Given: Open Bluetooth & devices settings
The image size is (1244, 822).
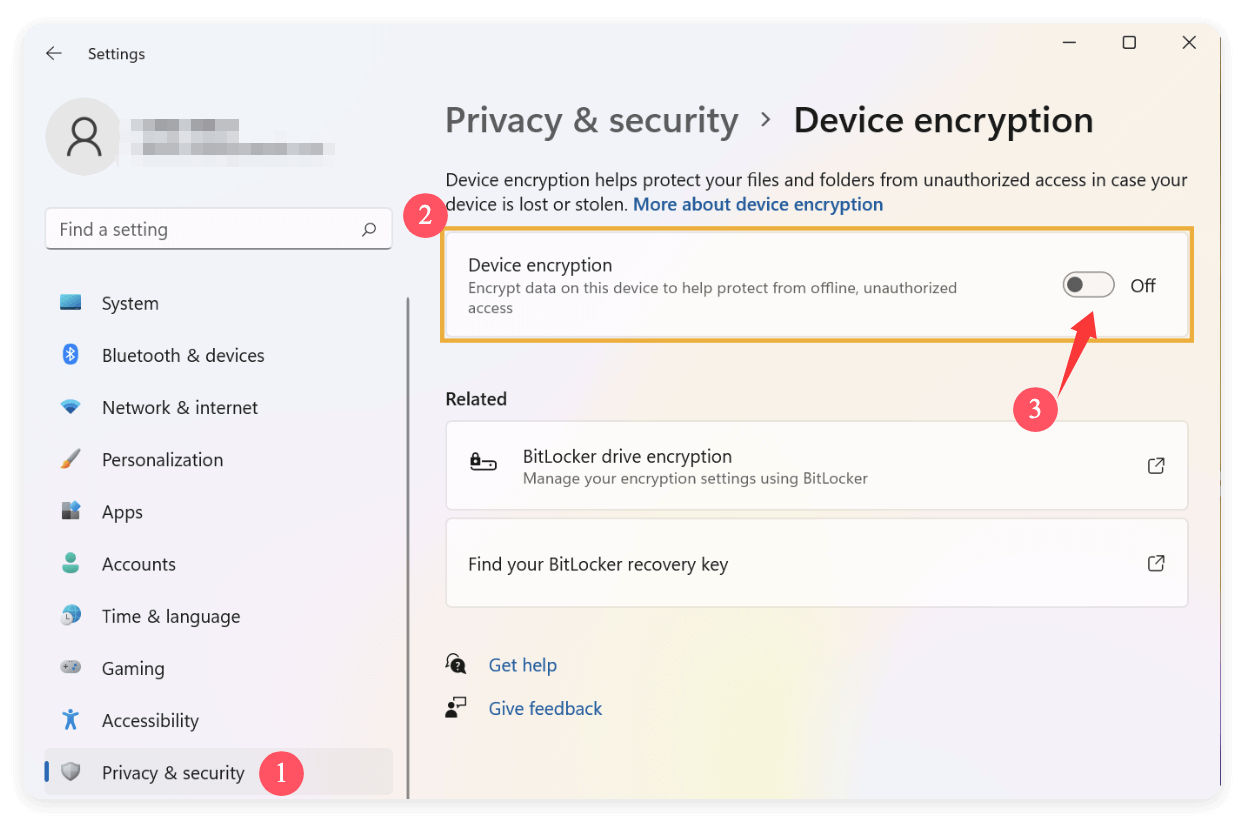Looking at the screenshot, I should tap(71, 355).
